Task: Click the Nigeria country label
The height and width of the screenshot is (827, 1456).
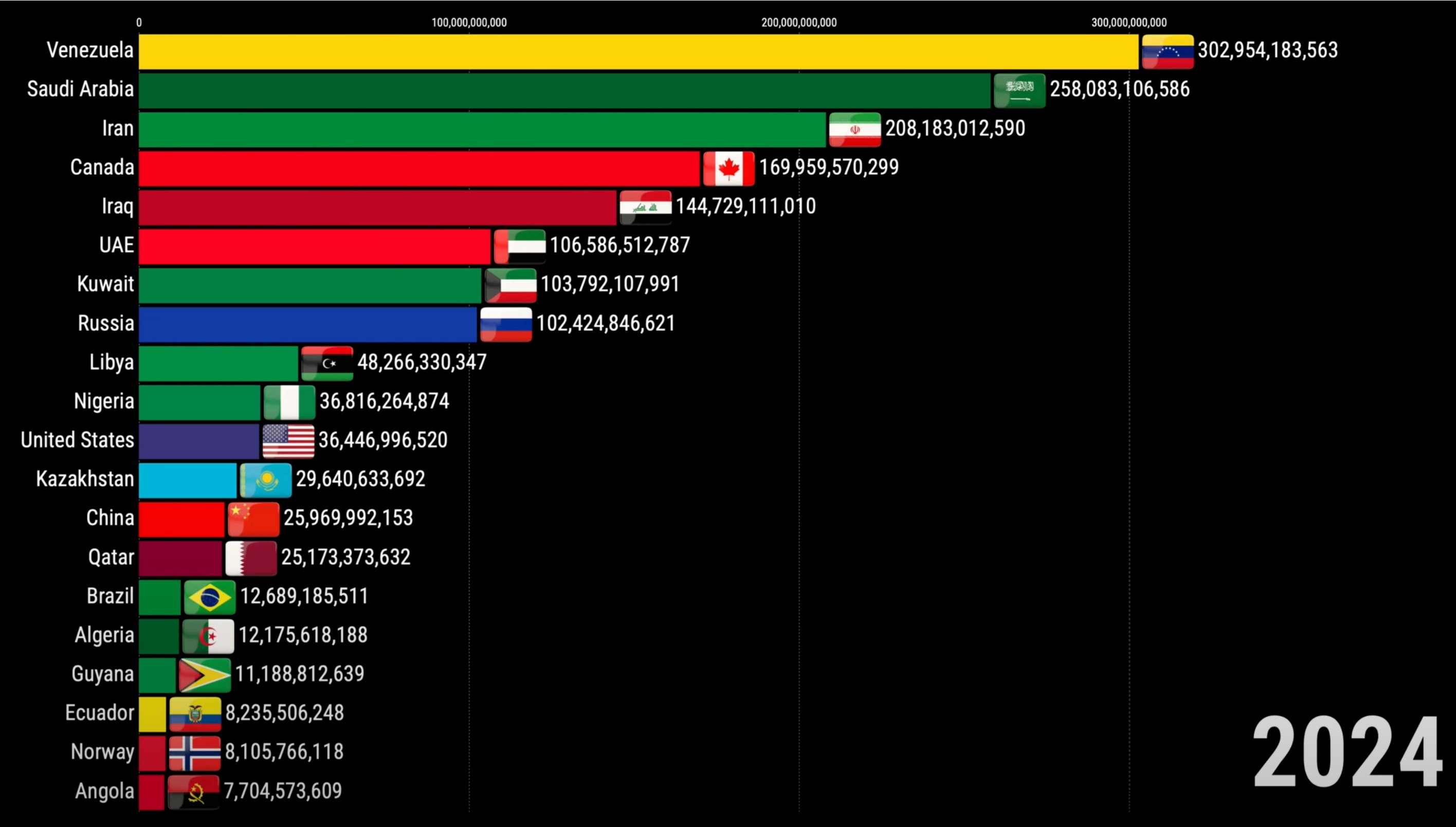Action: click(104, 401)
